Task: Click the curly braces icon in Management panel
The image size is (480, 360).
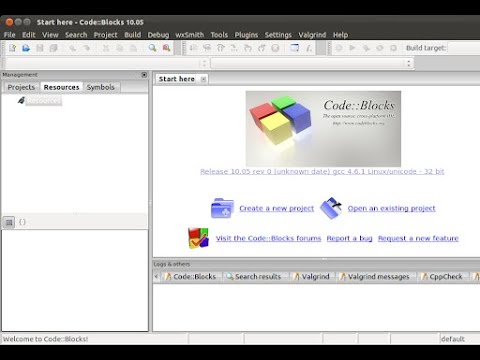Action: [x=22, y=222]
